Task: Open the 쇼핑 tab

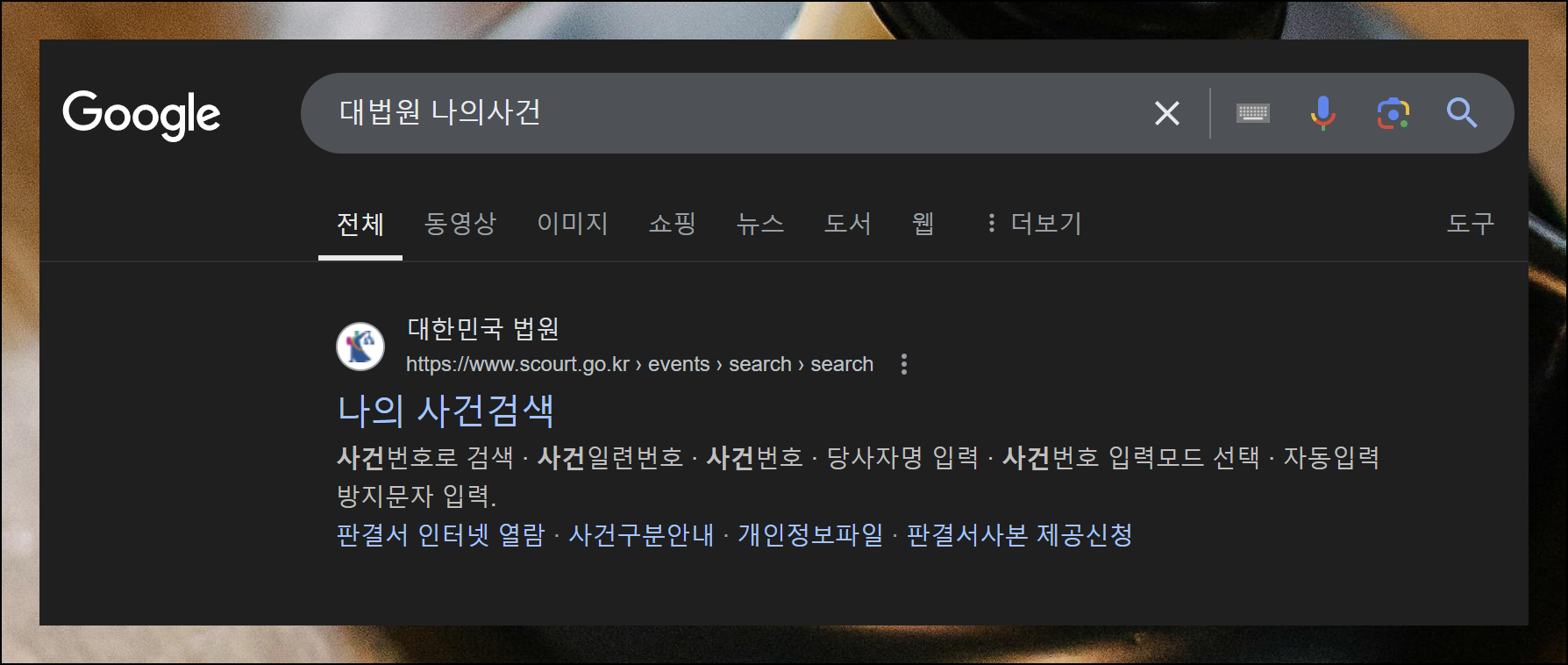Action: tap(673, 224)
